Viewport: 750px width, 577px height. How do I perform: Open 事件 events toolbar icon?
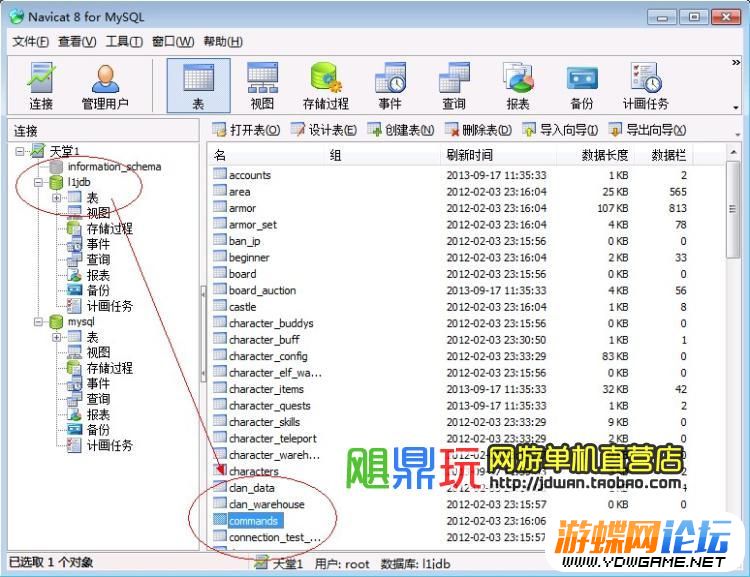[390, 86]
